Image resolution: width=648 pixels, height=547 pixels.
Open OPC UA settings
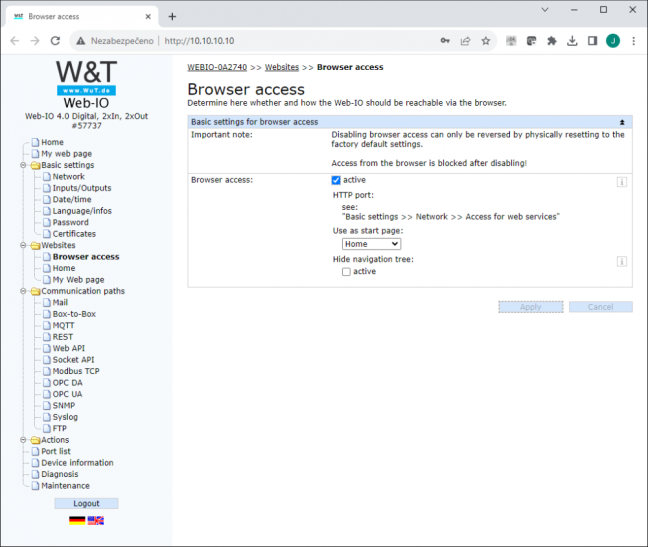click(x=67, y=394)
